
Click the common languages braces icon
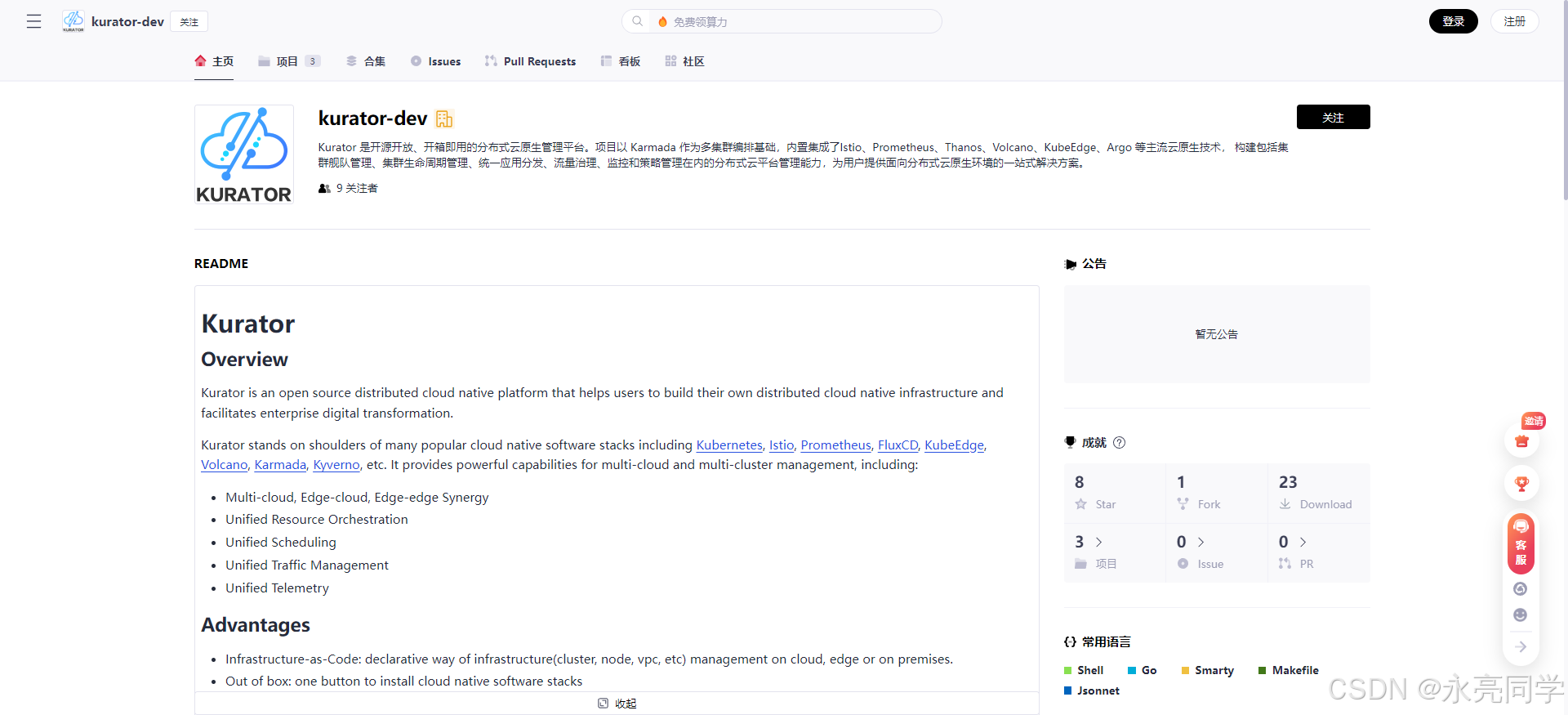(x=1071, y=642)
